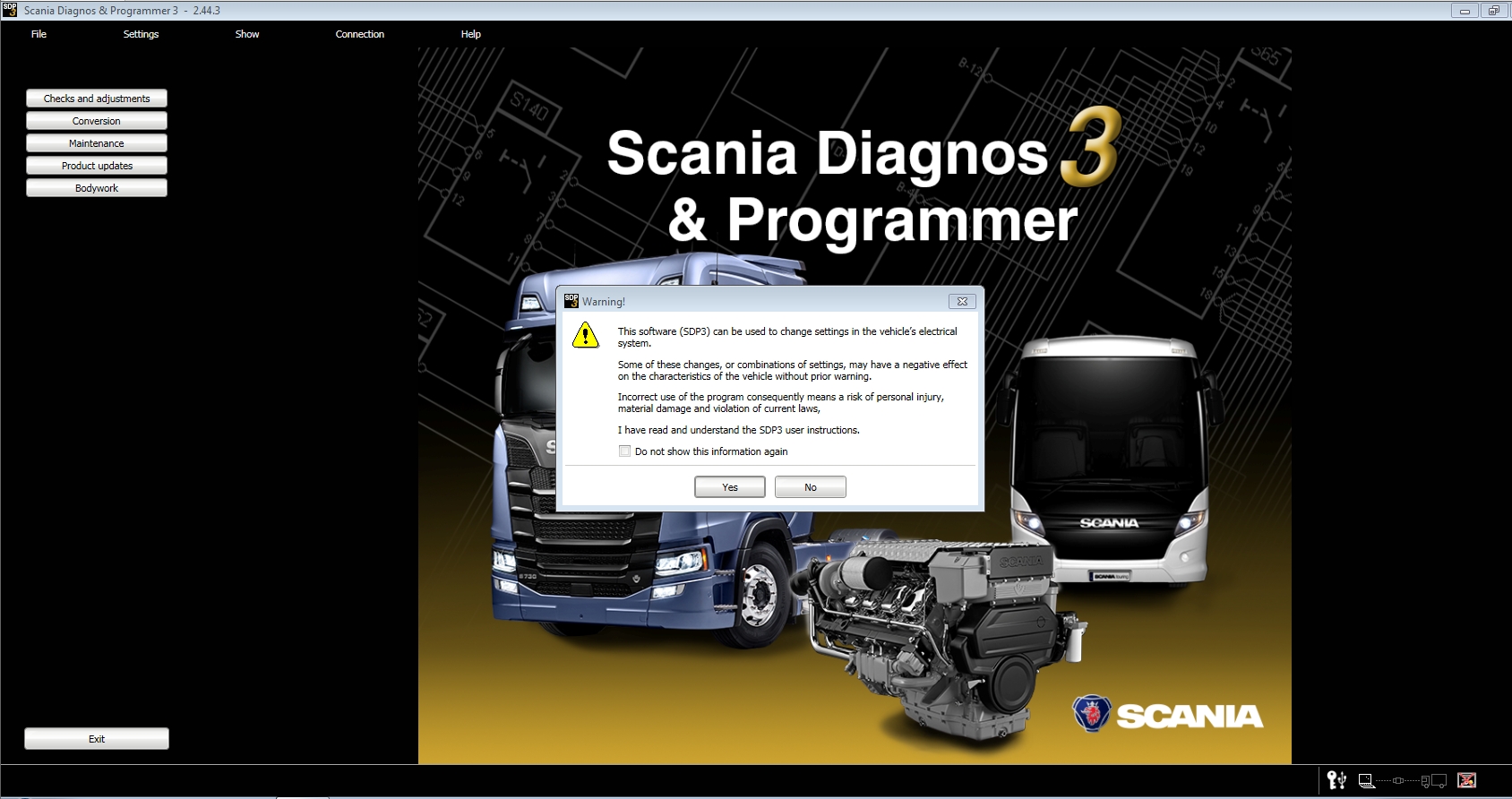
Task: Click the USB key license status icon
Action: (x=1336, y=780)
